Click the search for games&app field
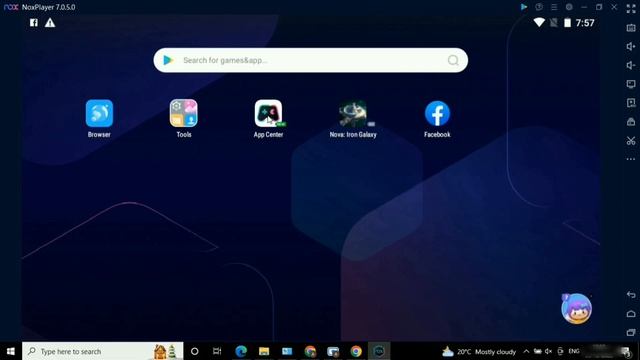Screen dimensions: 640x360 311,60
